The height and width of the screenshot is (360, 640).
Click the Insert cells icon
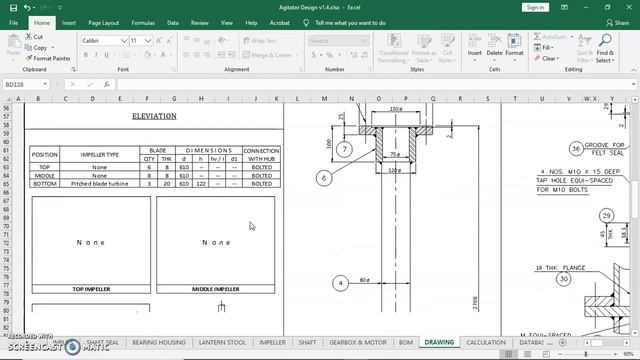pos(475,41)
